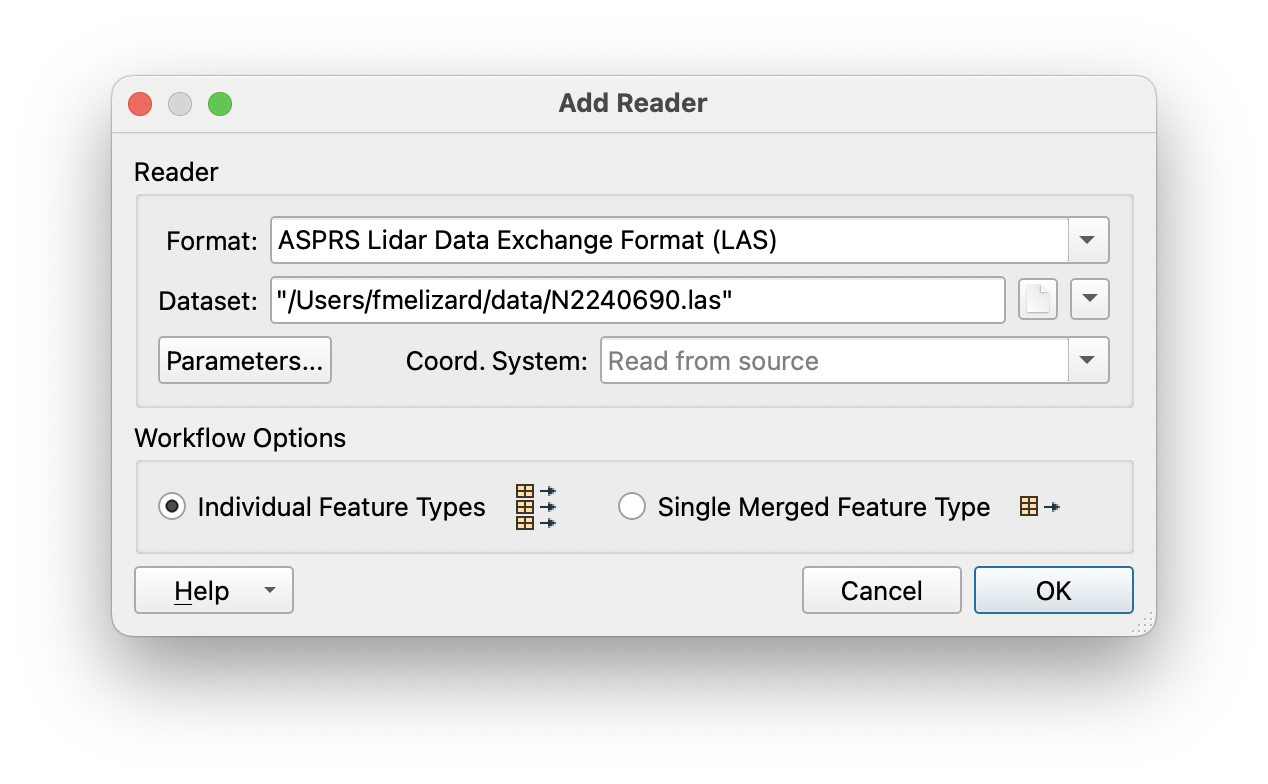Image resolution: width=1268 pixels, height=784 pixels.
Task: Click inside the Dataset path field
Action: (637, 299)
